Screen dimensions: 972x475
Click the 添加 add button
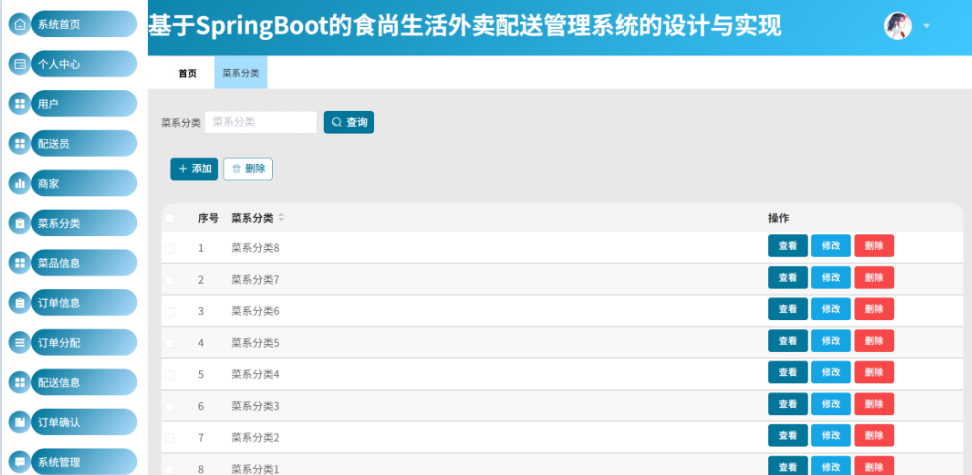[194, 169]
